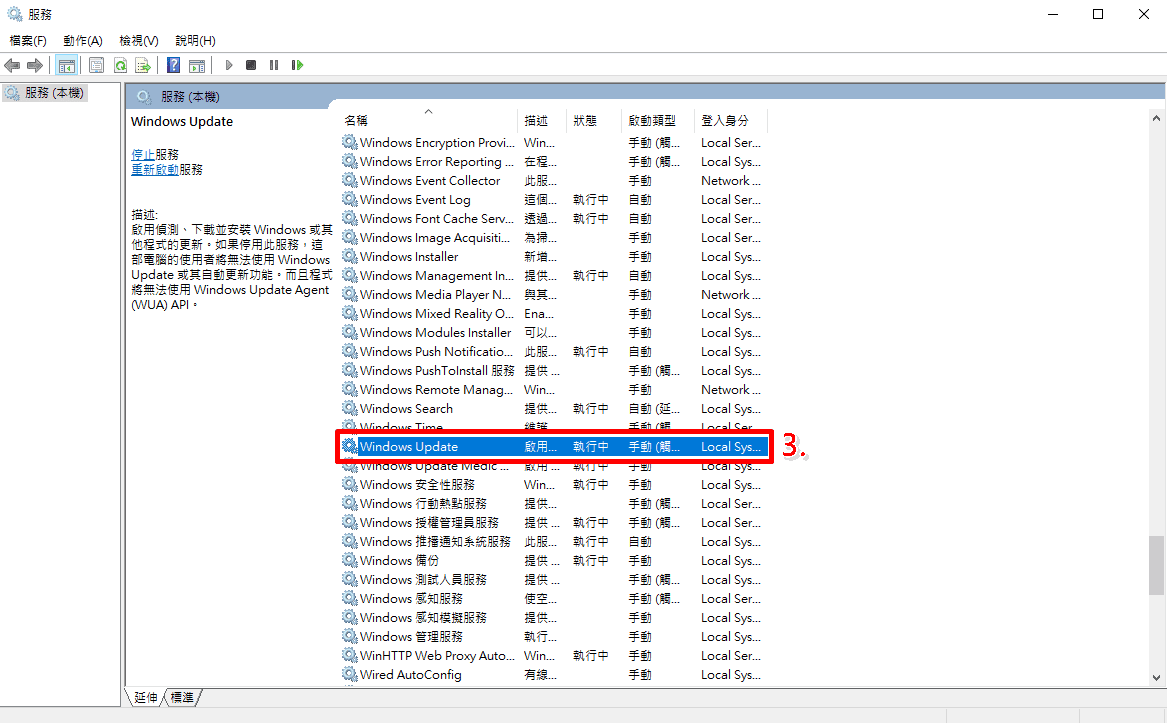Screen dimensions: 1167x723
Task: Click the Pause Service toolbar icon
Action: pyautogui.click(x=274, y=66)
